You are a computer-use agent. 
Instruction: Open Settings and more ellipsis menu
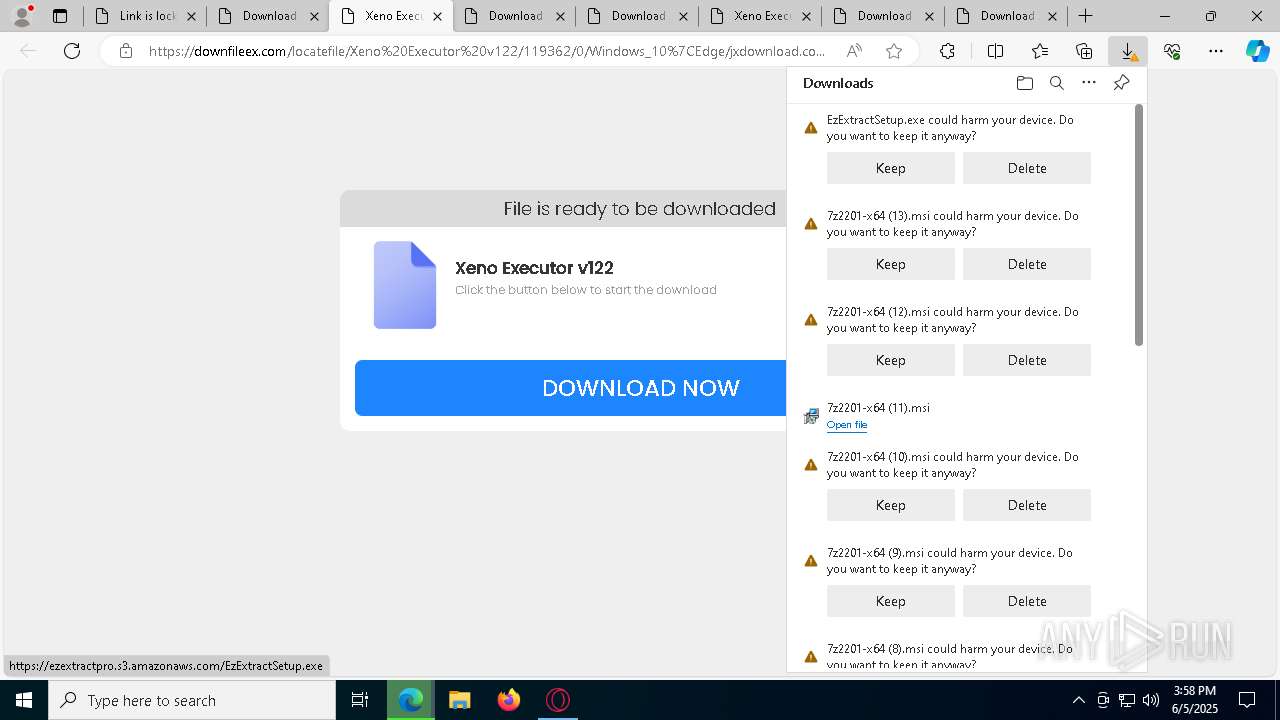(x=1216, y=51)
